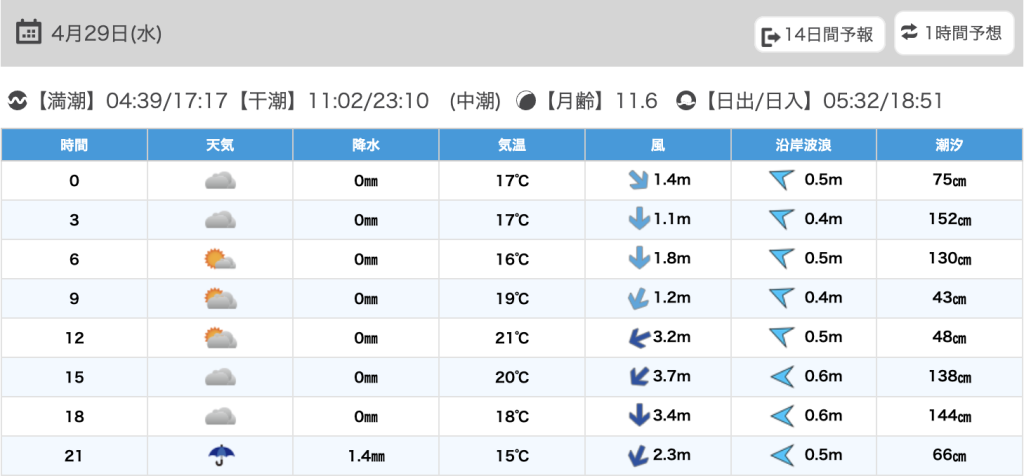Click the wind arrow at hour 0

point(636,181)
